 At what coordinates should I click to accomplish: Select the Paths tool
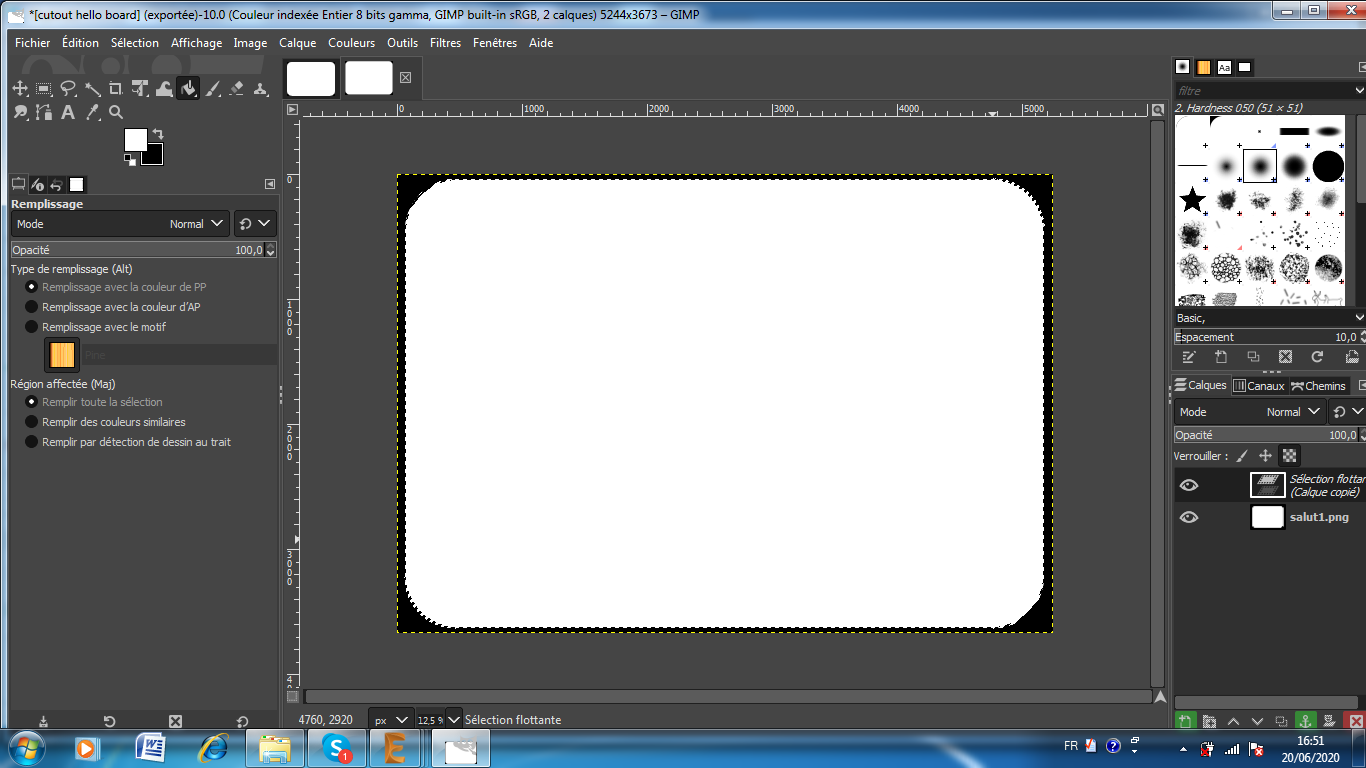pos(44,113)
